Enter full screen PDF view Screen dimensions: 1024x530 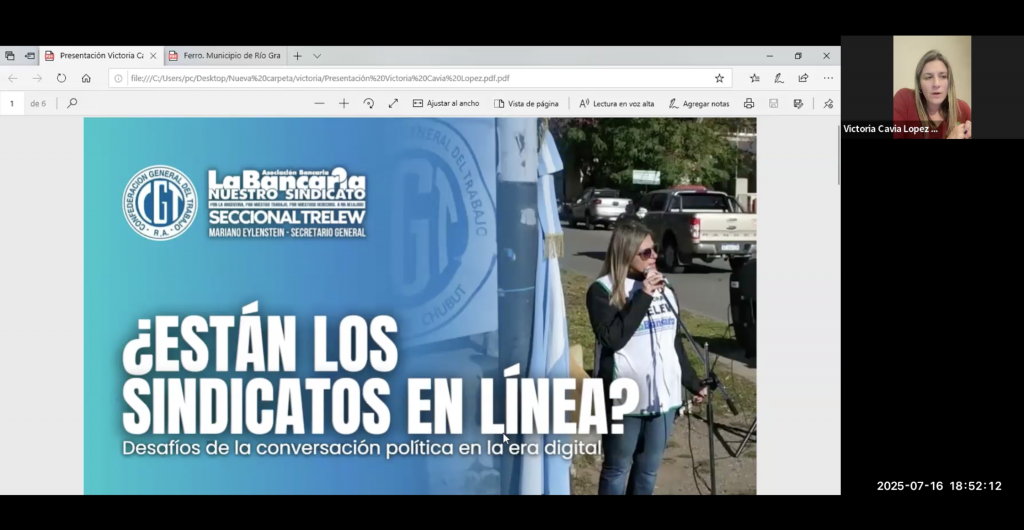coord(393,103)
